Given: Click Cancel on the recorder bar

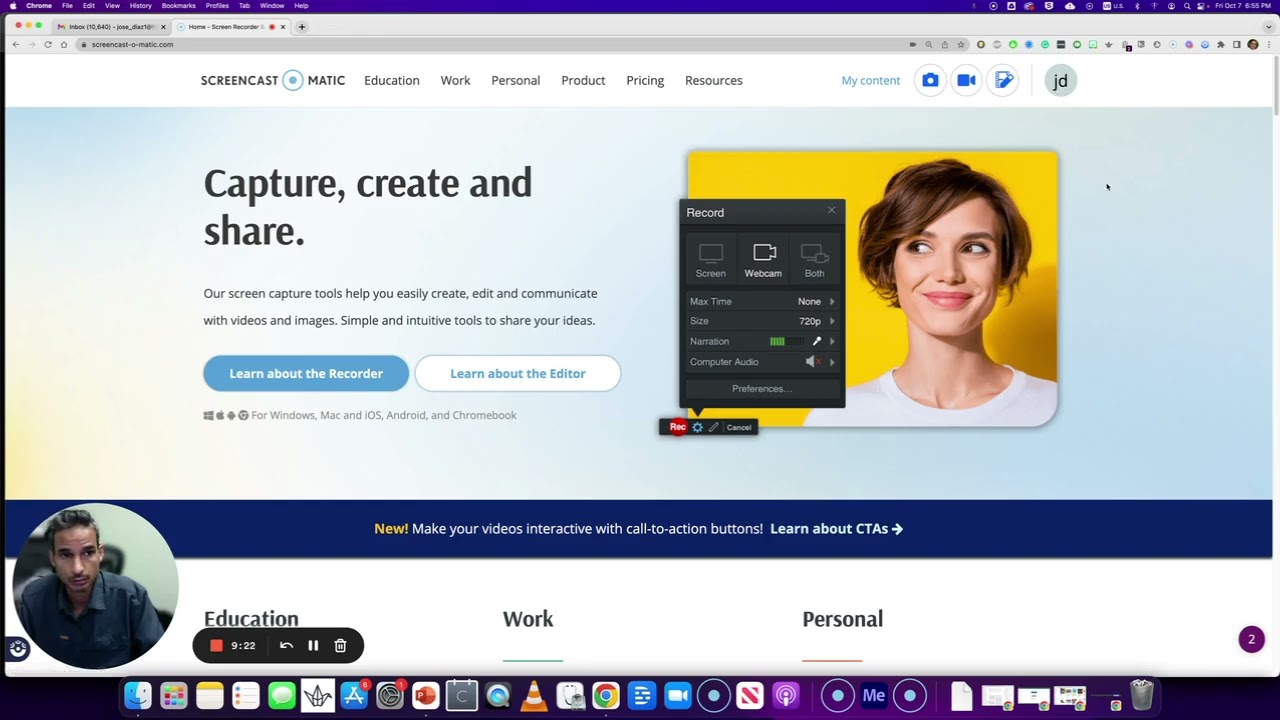Looking at the screenshot, I should 739,428.
